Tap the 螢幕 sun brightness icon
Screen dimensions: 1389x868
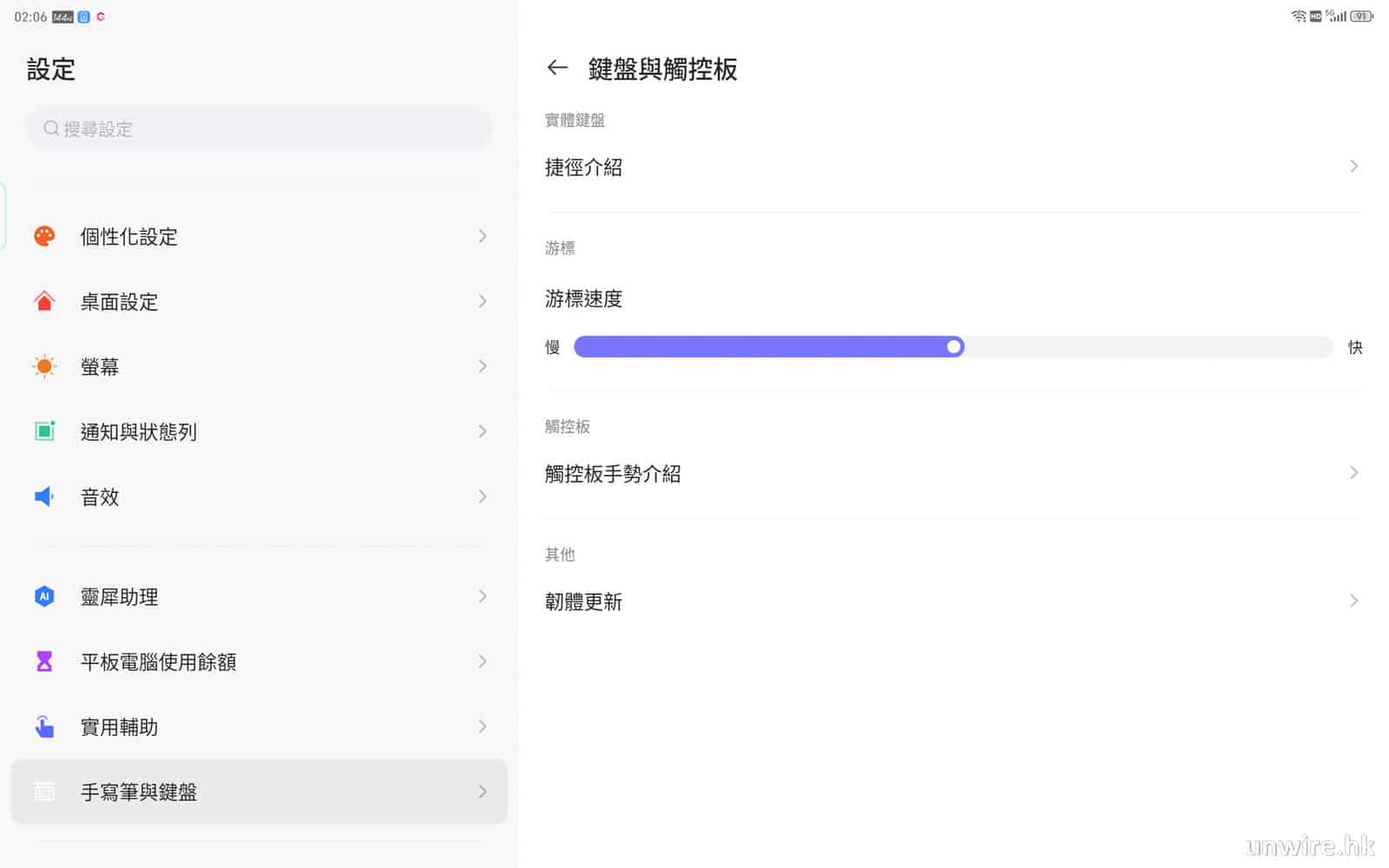coord(44,366)
